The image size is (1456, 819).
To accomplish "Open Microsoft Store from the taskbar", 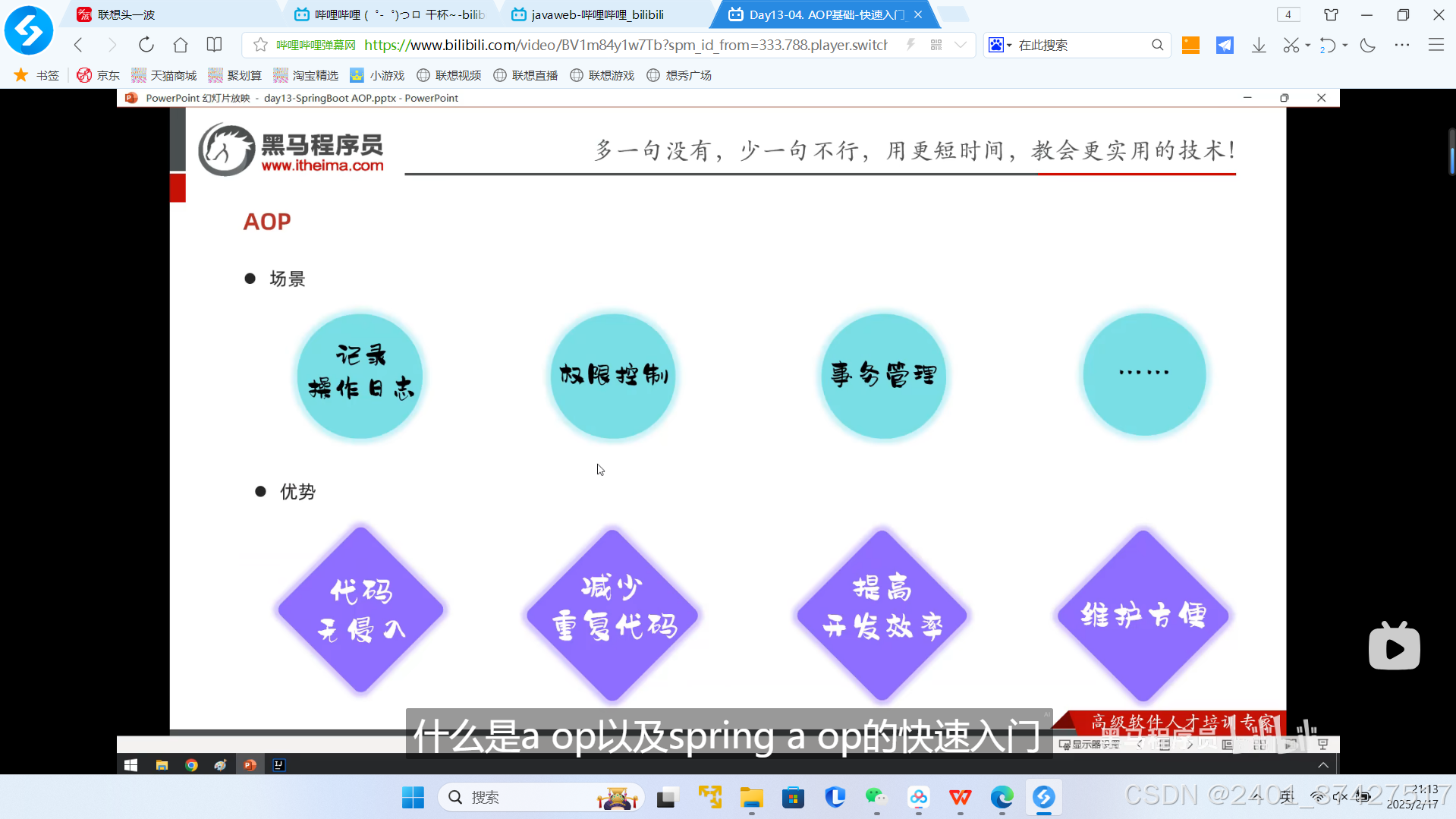I will [x=793, y=797].
